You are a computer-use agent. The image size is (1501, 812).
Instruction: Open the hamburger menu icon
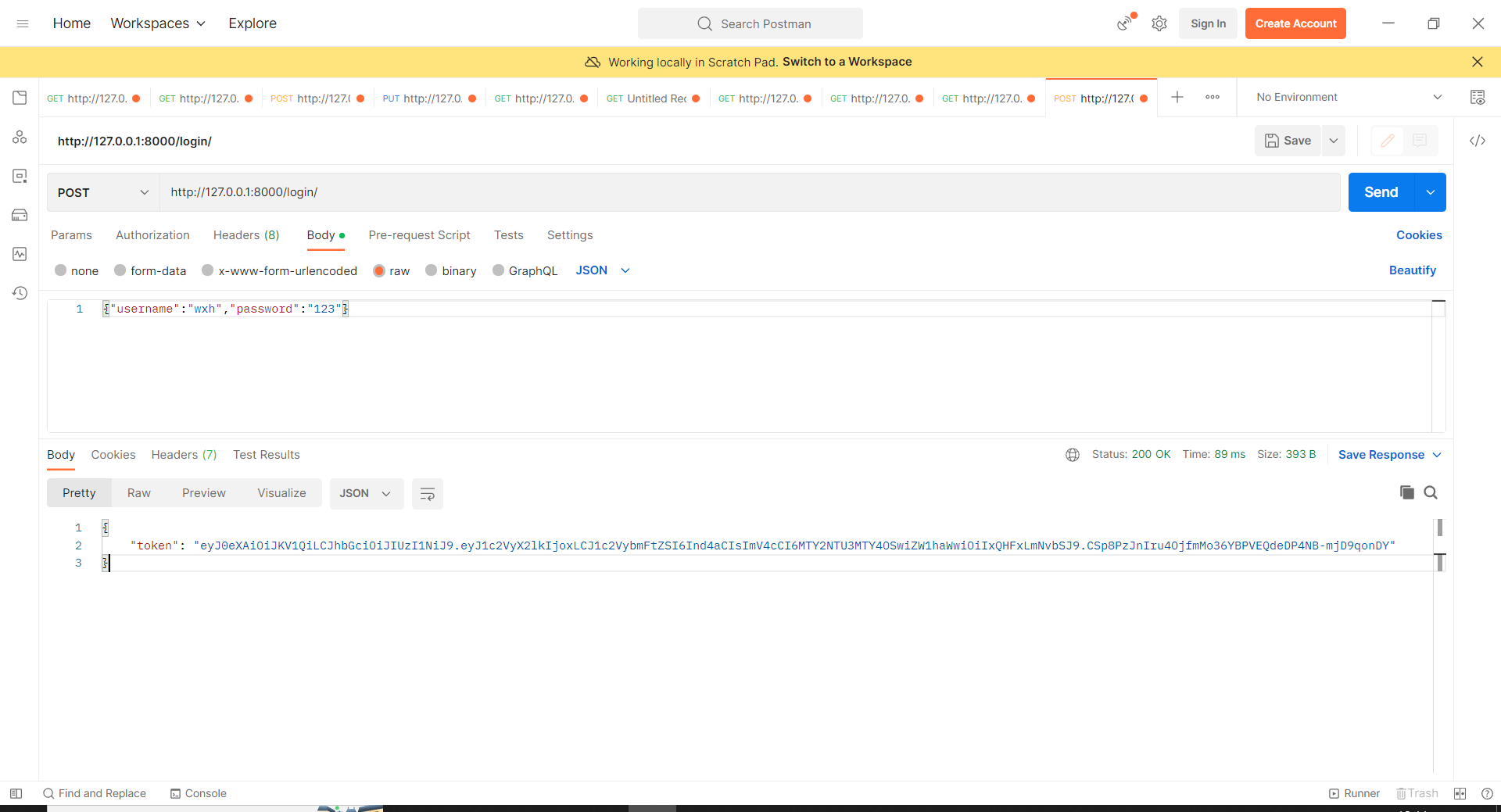23,23
